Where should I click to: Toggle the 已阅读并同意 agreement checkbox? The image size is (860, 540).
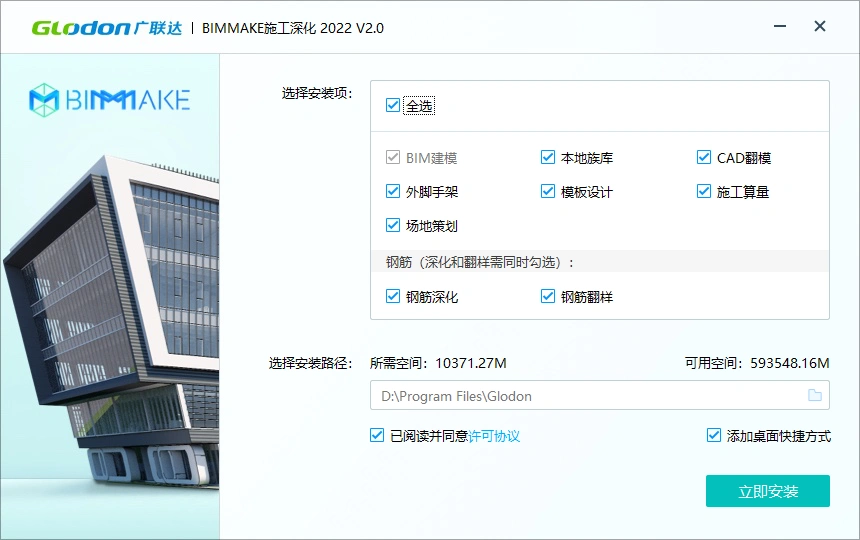[x=377, y=436]
